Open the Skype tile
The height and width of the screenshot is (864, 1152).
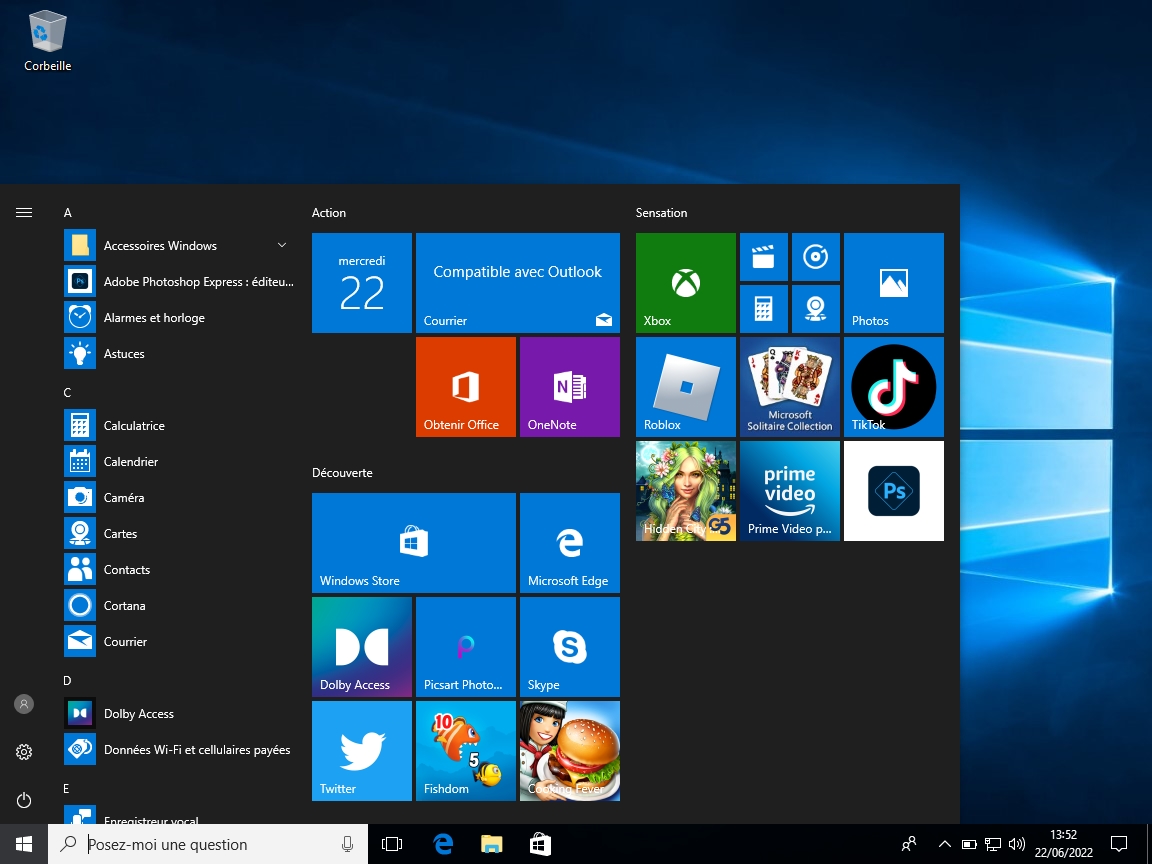(x=569, y=647)
